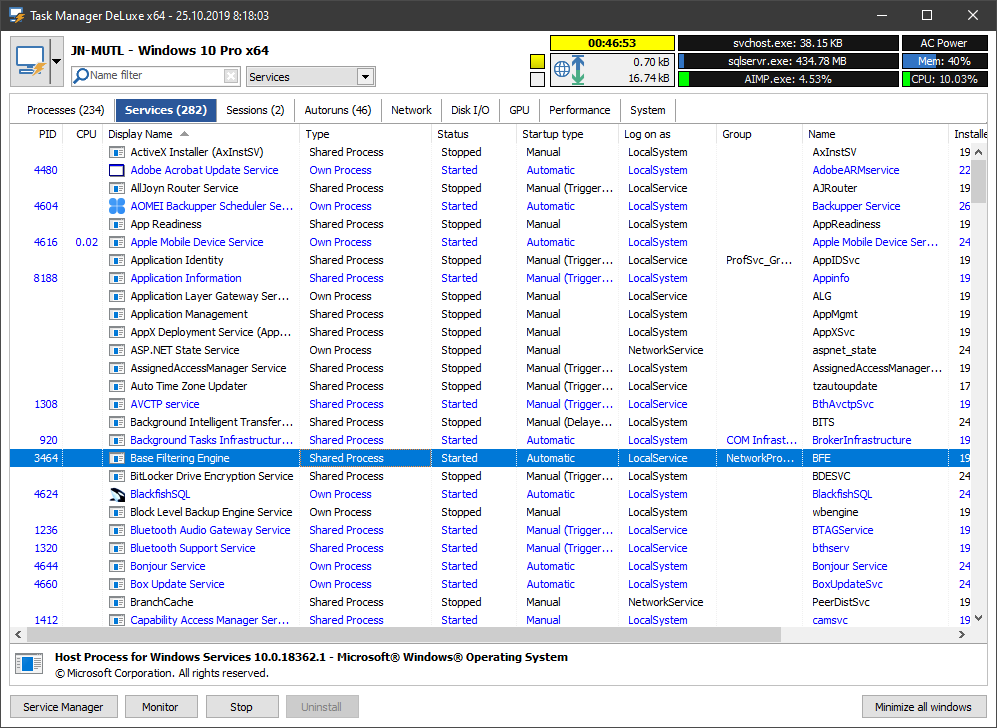Click the Mem: 40% usage meter
Viewport: 997px width, 728px height.
(x=945, y=61)
